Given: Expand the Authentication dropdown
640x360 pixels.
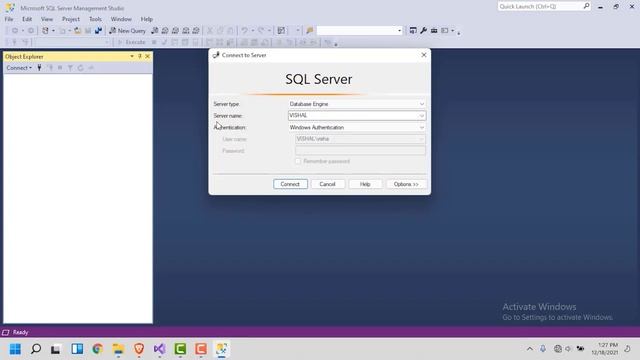Looking at the screenshot, I should tap(422, 127).
